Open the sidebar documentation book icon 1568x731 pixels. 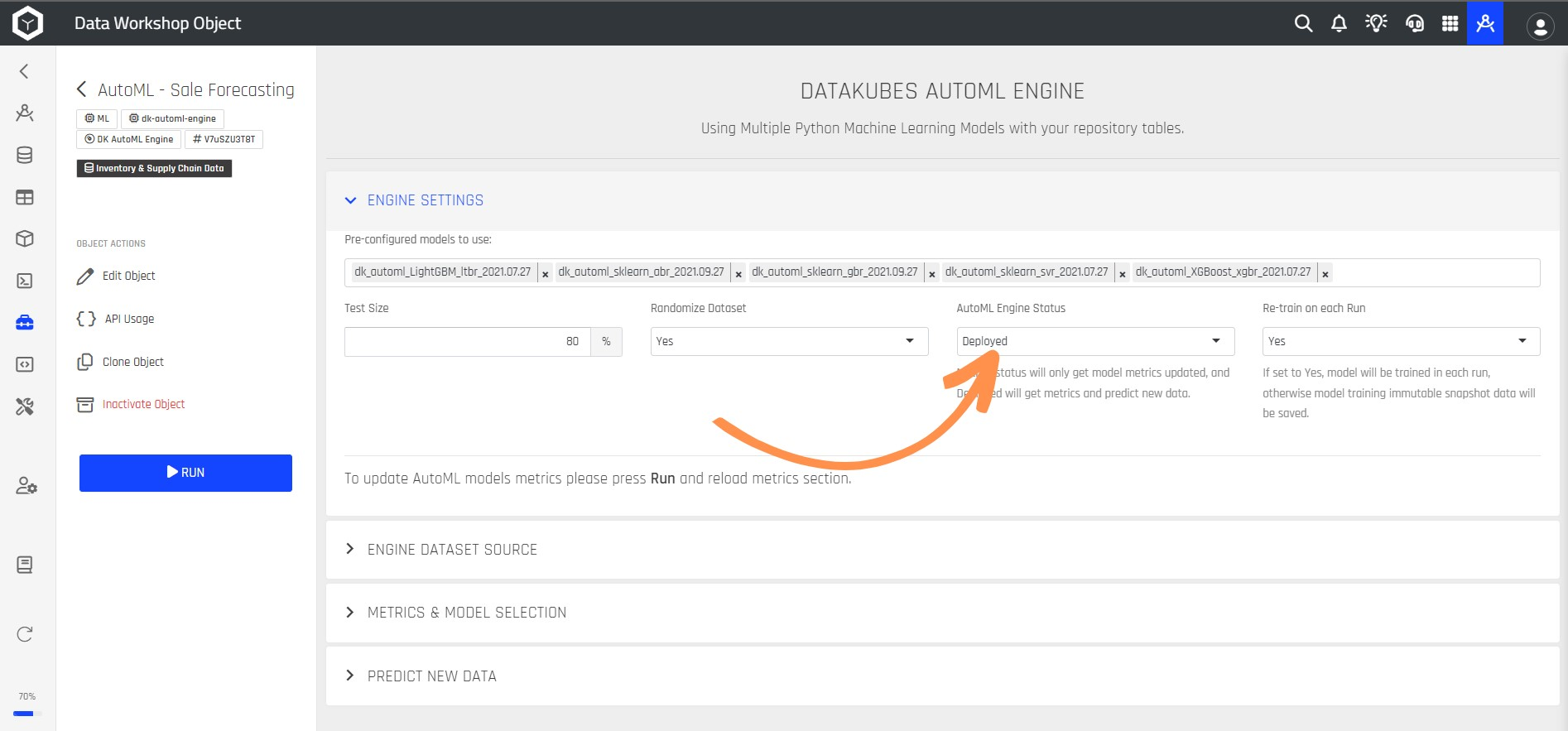[x=25, y=565]
